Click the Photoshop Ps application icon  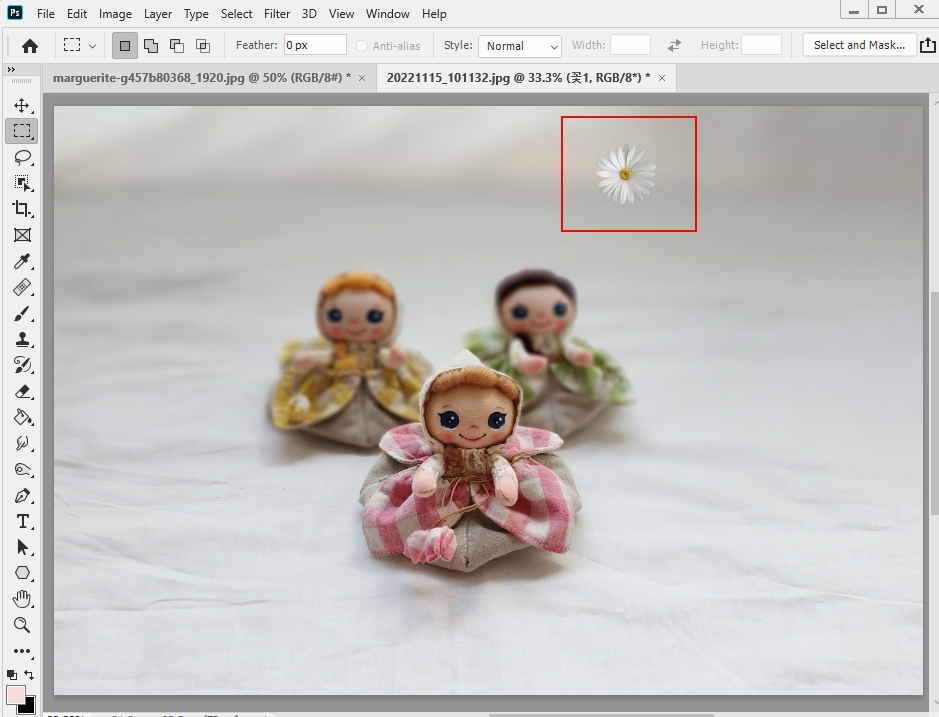click(15, 11)
